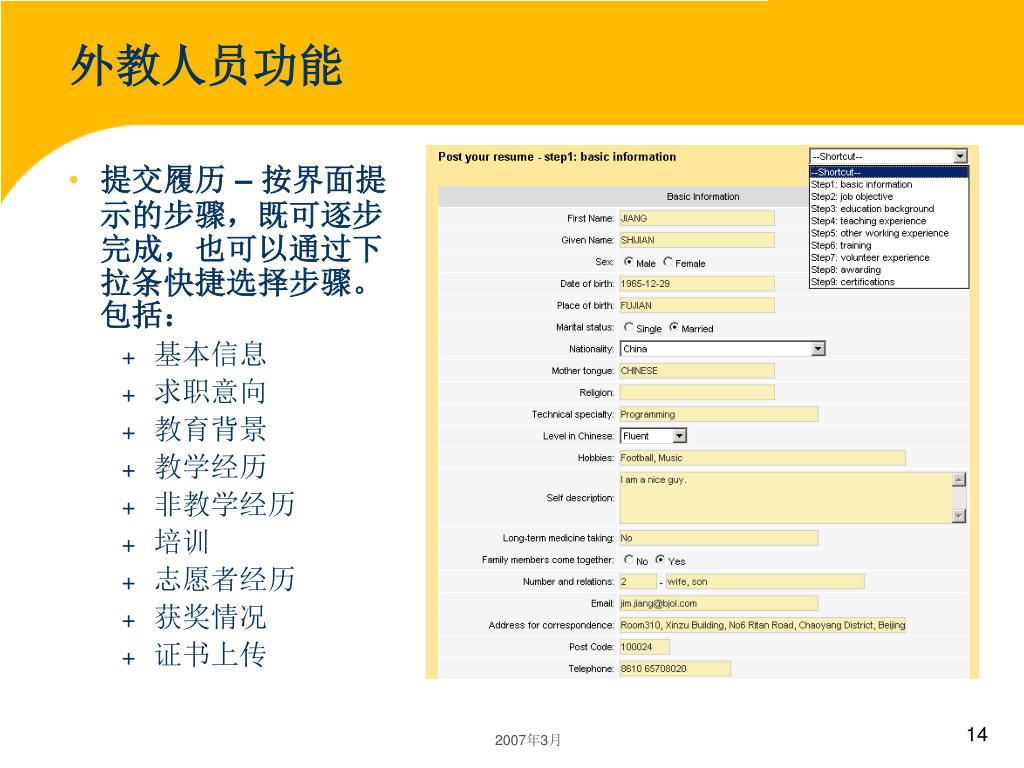This screenshot has height=768, width=1024.
Task: Click the Given Name field SHIJIAN
Action: tap(697, 240)
